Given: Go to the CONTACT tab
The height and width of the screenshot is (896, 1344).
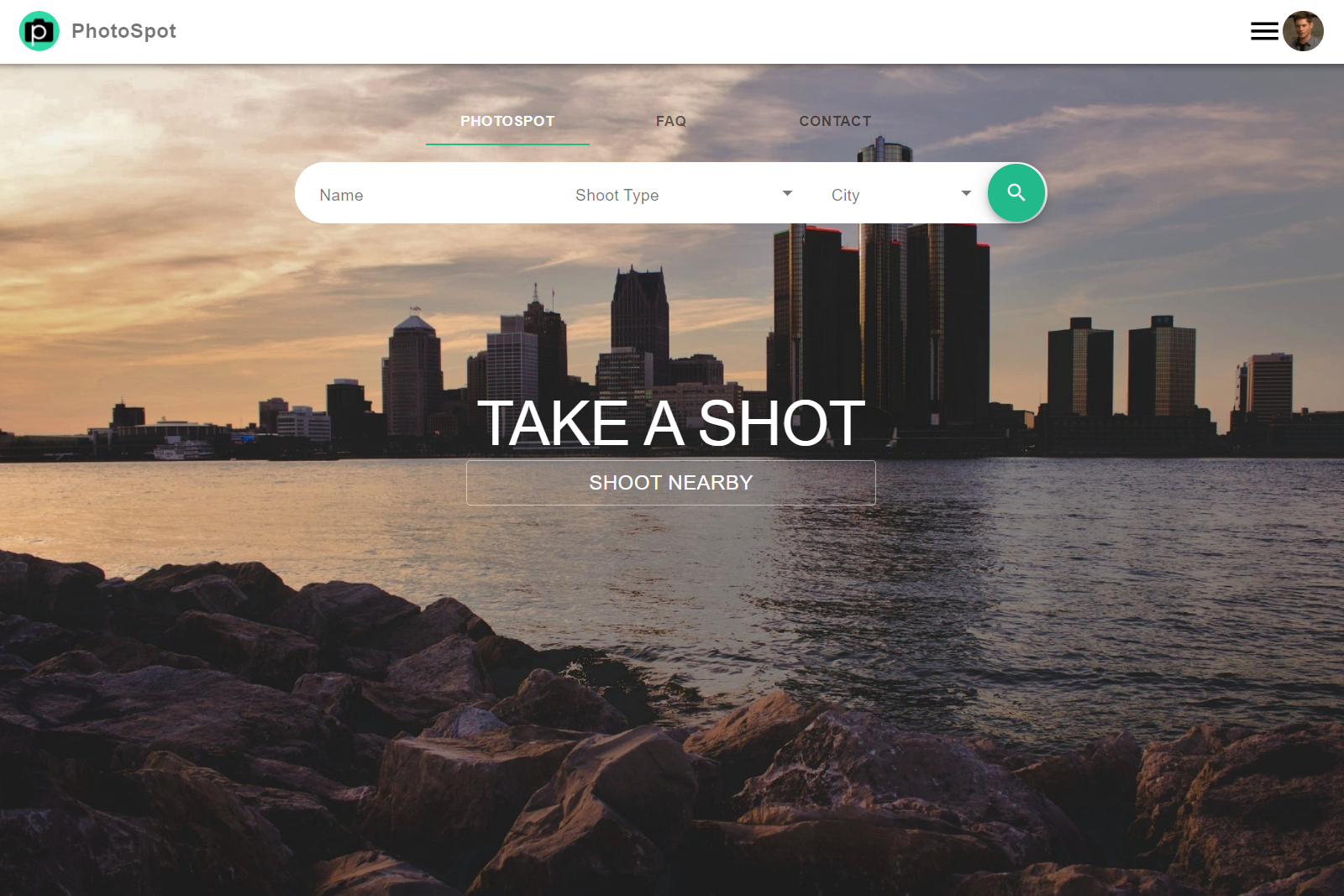Looking at the screenshot, I should (834, 121).
